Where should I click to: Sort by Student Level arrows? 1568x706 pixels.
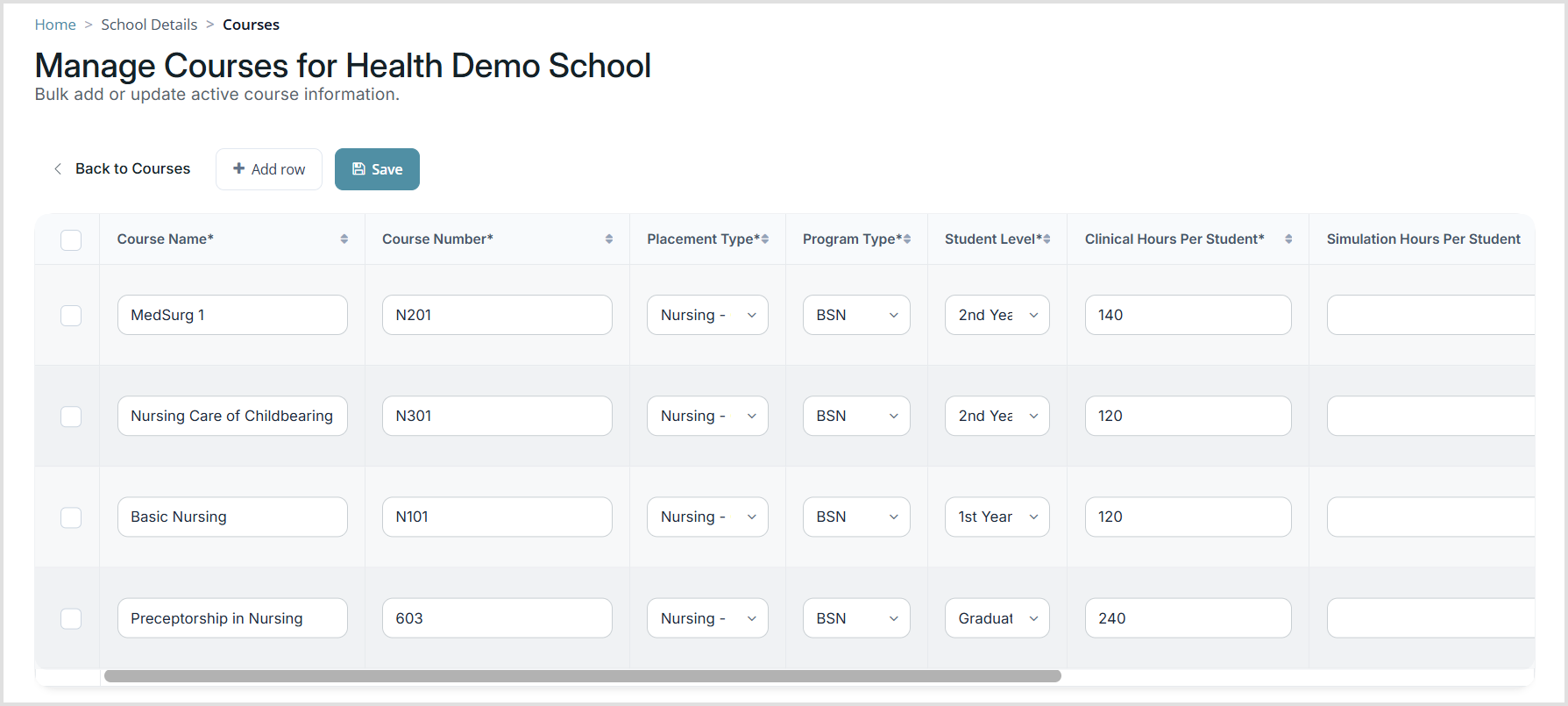tap(1047, 239)
